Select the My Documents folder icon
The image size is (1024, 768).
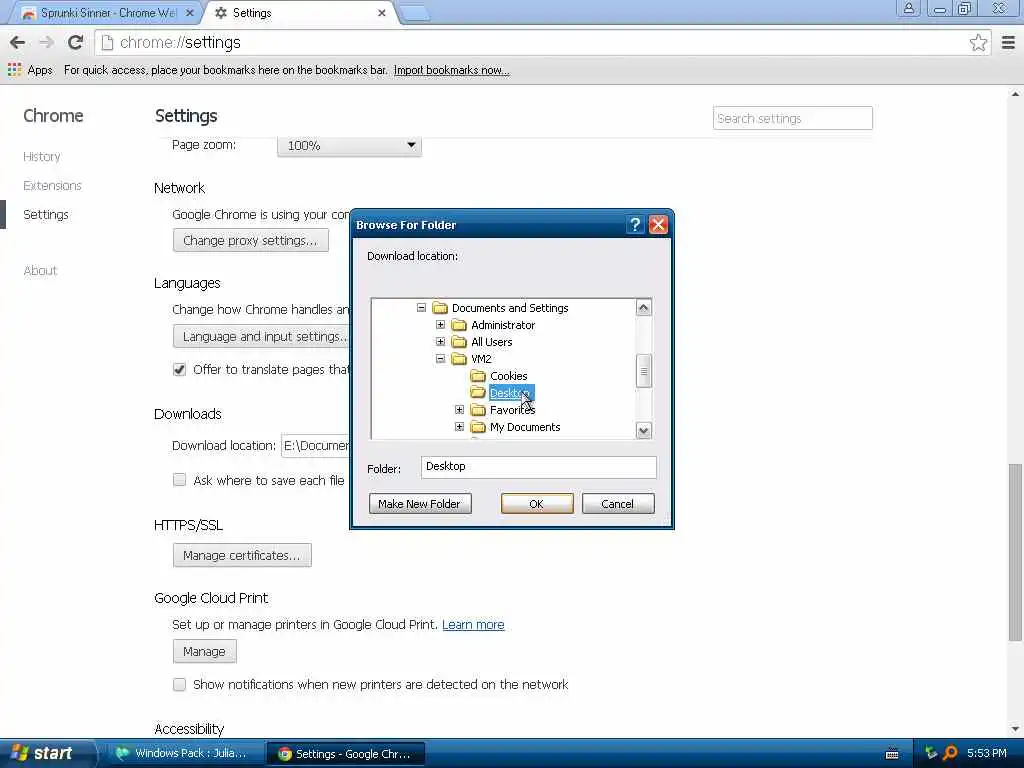478,426
